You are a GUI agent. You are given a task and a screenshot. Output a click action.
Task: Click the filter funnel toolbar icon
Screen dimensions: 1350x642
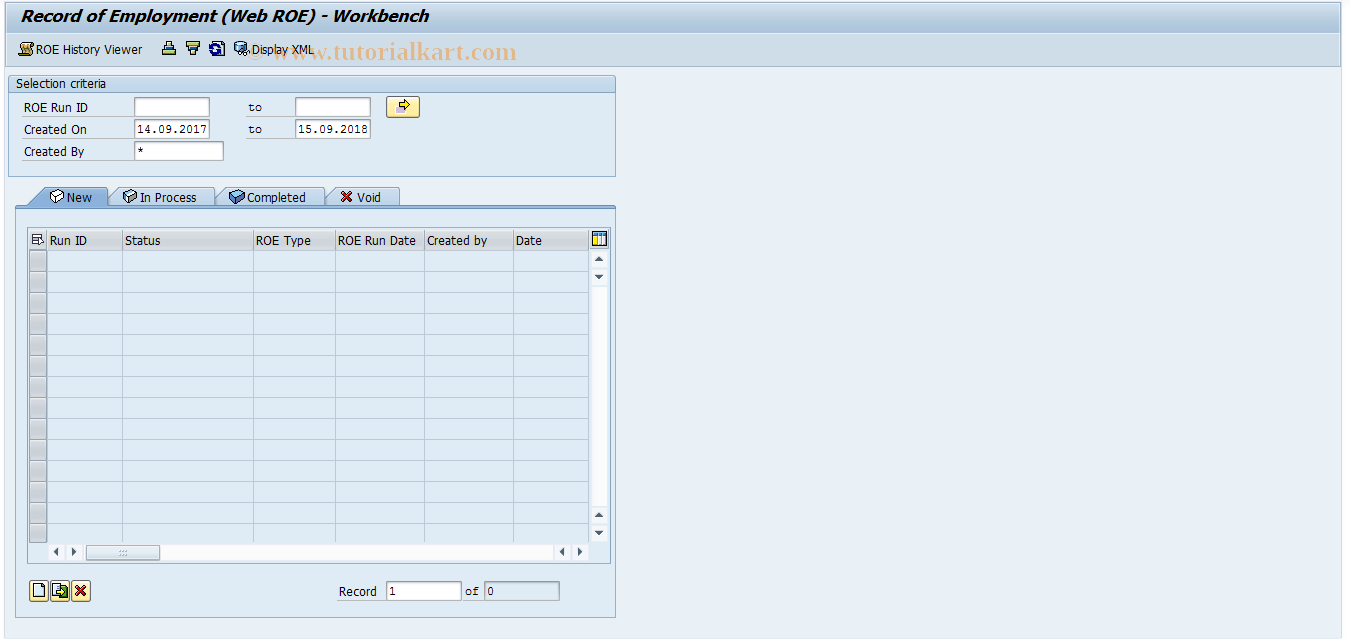tap(193, 48)
